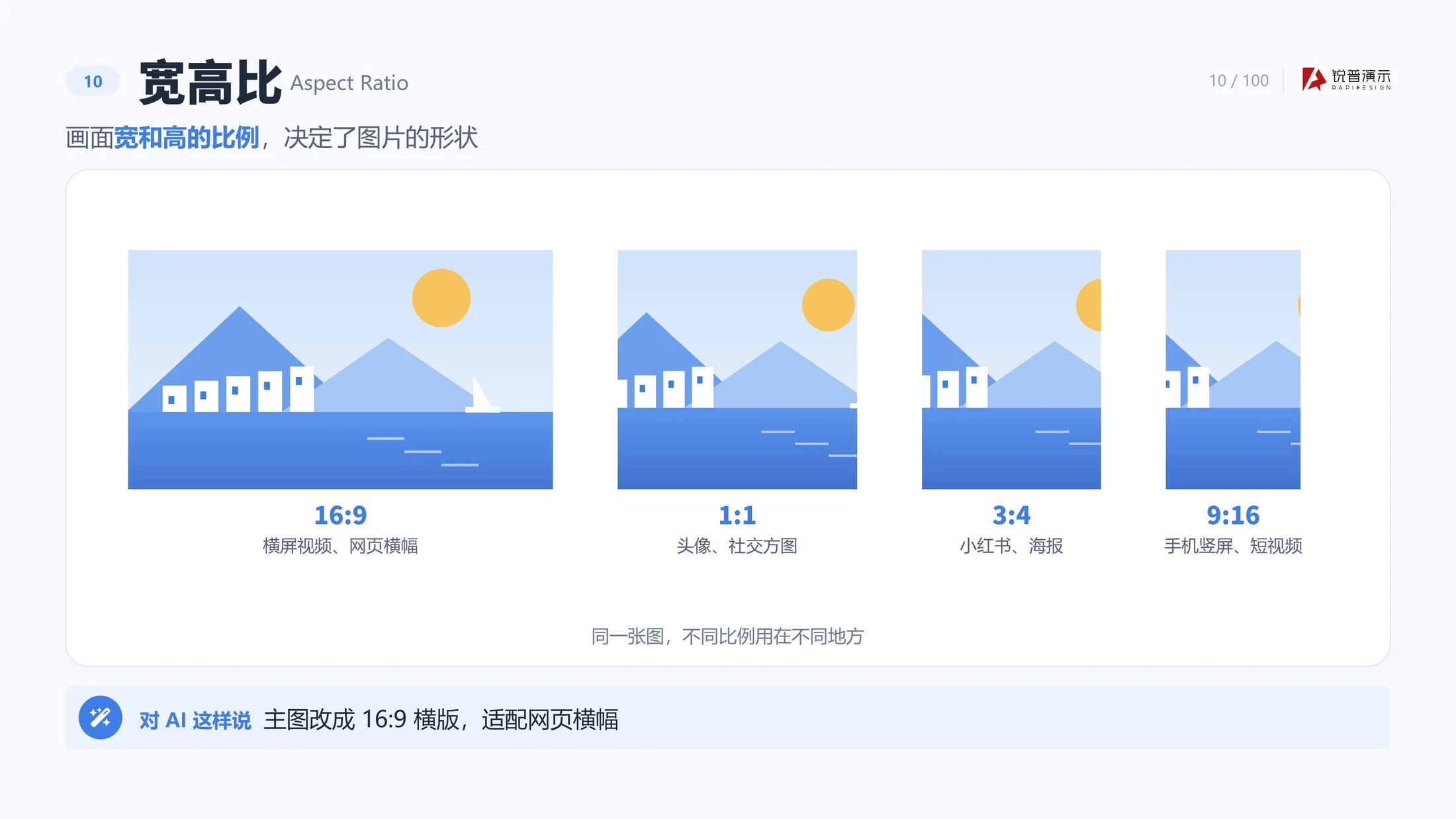Click the label 对 AI 这样说
The image size is (1456, 819).
[x=195, y=720]
